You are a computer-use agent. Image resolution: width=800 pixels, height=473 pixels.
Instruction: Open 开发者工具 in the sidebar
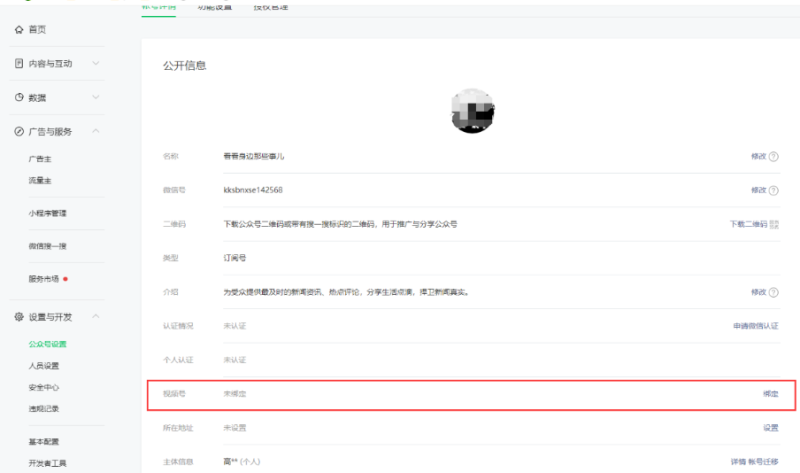(x=47, y=463)
